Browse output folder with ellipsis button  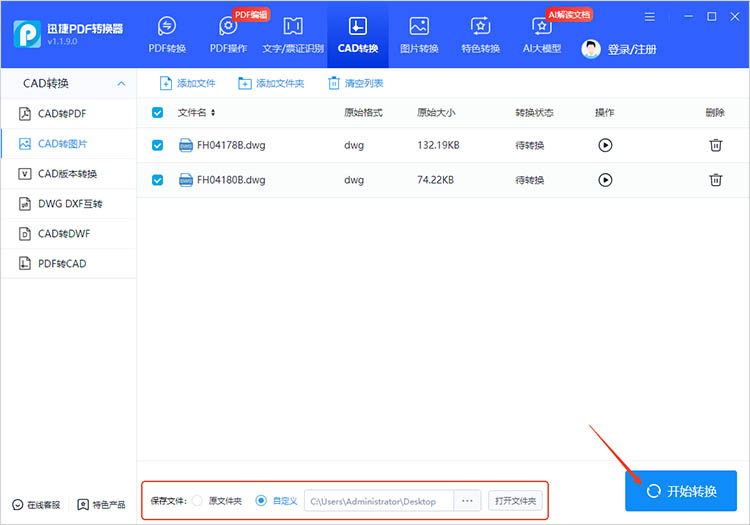[x=467, y=501]
